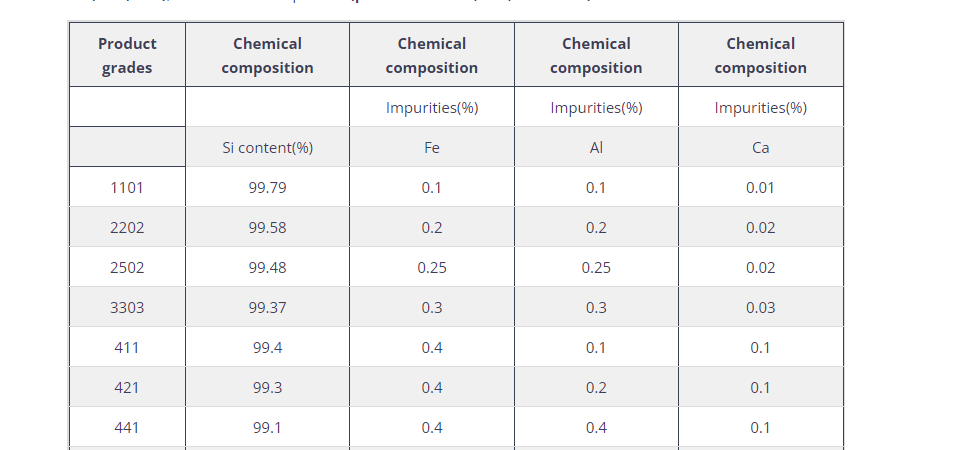This screenshot has height=450, width=978.
Task: Click the Al impurity column label
Action: point(596,148)
